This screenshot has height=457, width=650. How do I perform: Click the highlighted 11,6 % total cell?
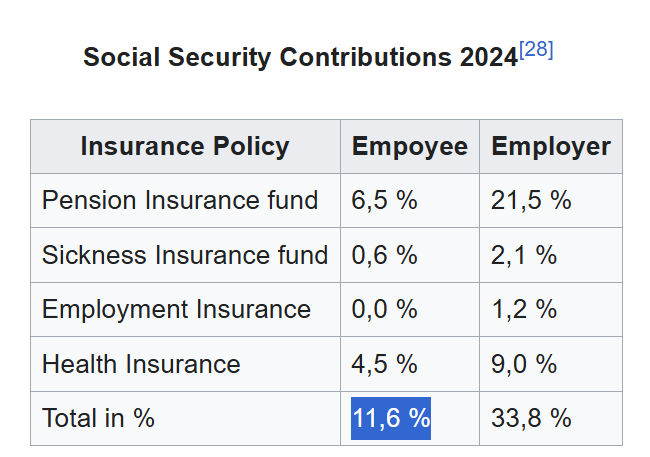391,418
